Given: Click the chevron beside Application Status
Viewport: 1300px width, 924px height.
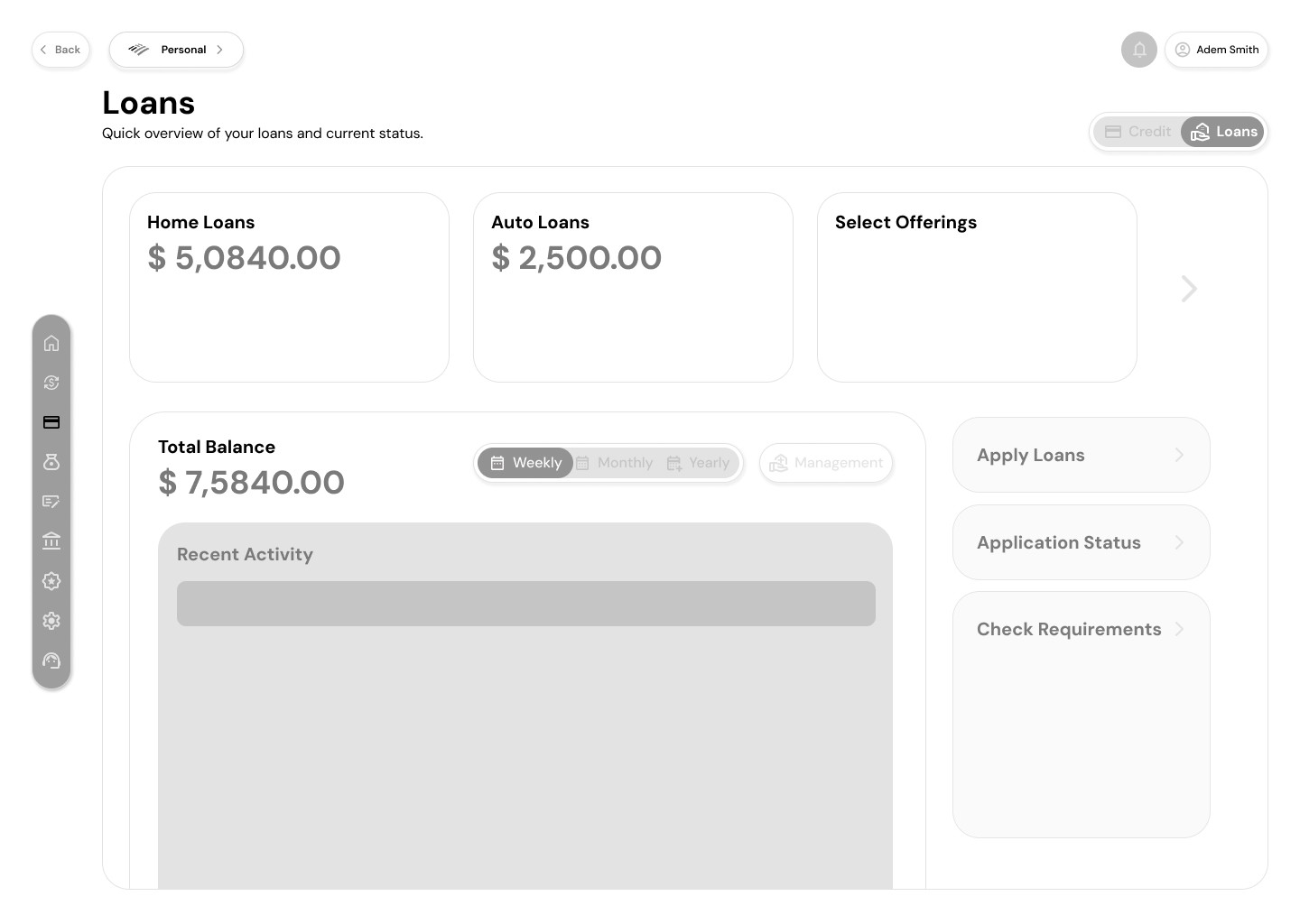Looking at the screenshot, I should 1179,542.
